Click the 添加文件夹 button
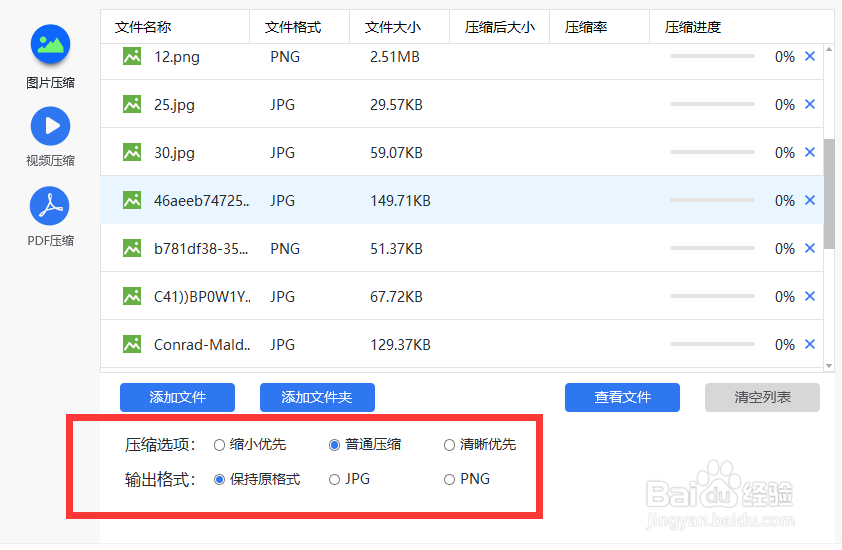Screen dimensions: 842x550 click(x=317, y=397)
